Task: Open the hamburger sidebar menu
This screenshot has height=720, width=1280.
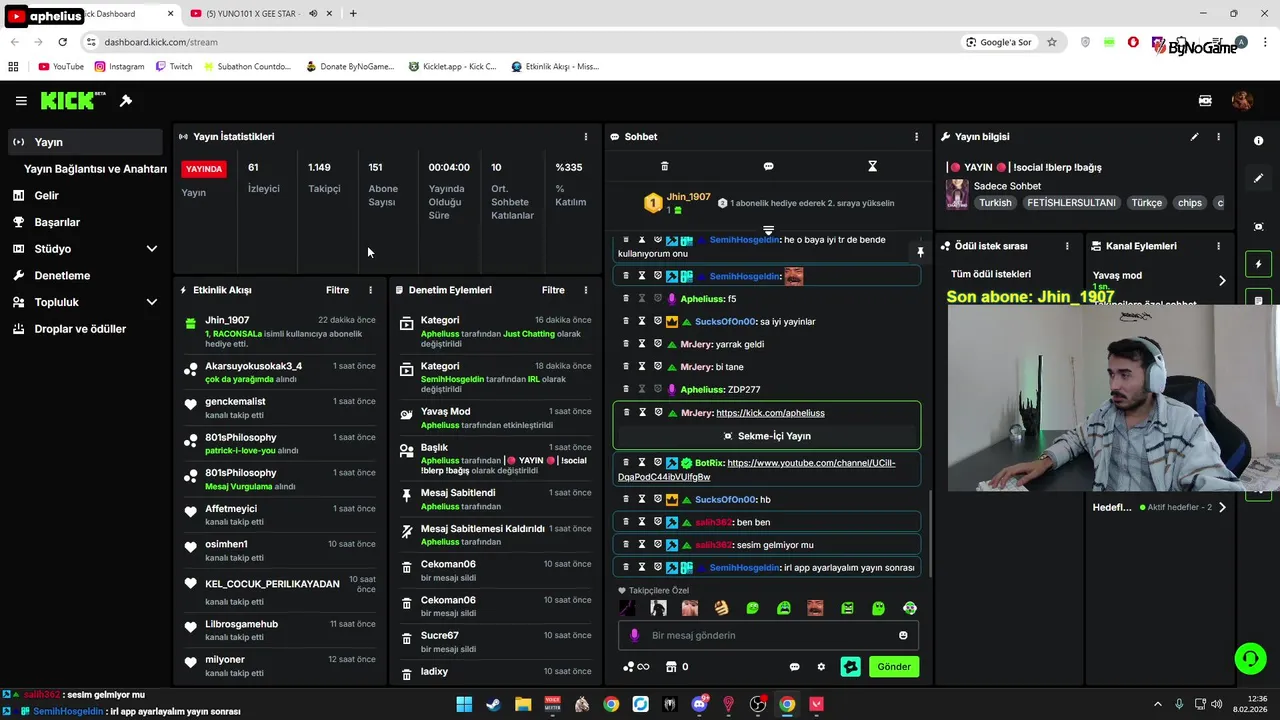Action: pyautogui.click(x=21, y=101)
